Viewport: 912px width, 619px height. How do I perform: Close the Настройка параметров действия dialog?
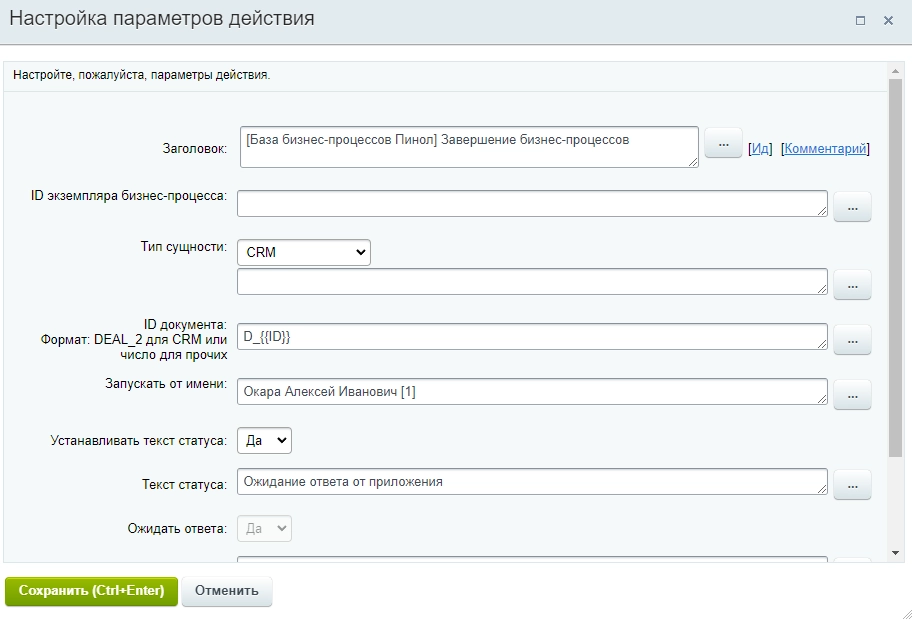click(888, 20)
